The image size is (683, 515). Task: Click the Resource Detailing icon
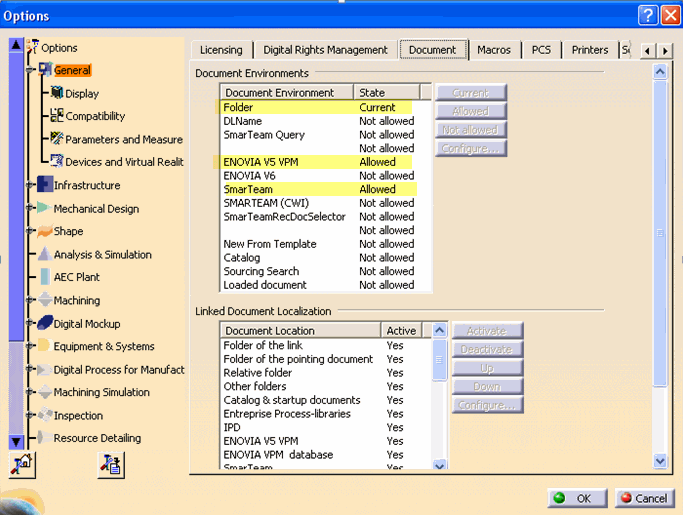43,437
